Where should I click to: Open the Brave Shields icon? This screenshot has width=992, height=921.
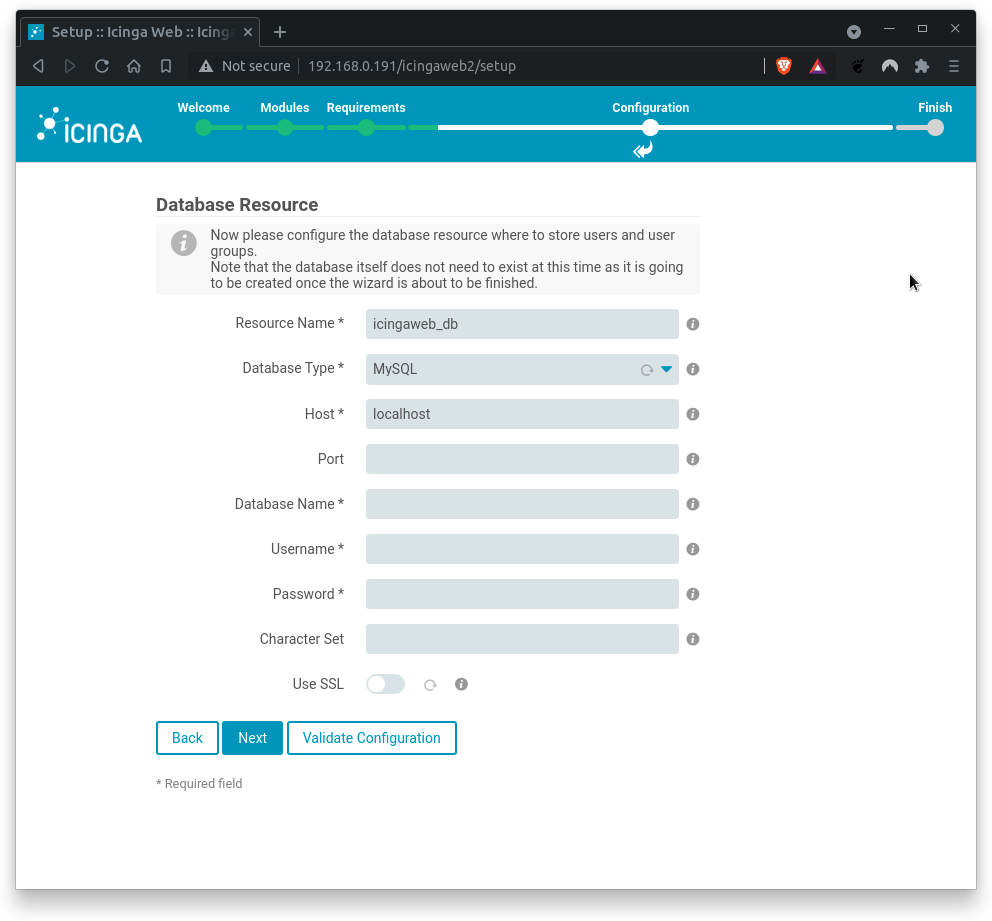click(783, 66)
